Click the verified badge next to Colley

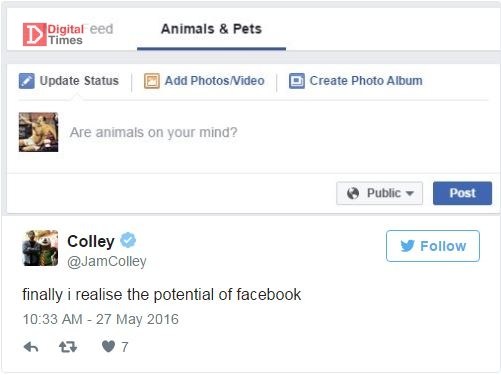click(x=128, y=241)
